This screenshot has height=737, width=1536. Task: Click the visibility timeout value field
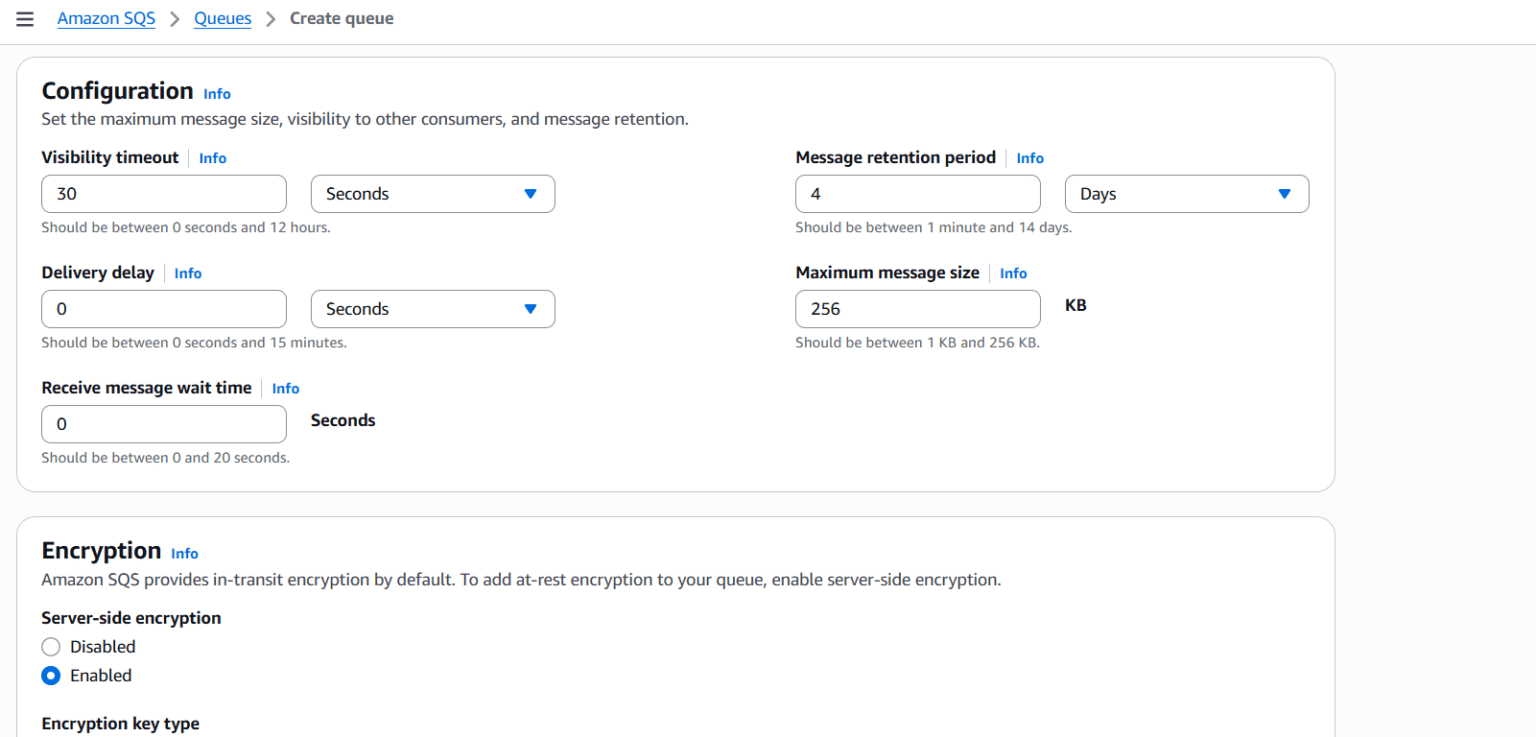(163, 193)
